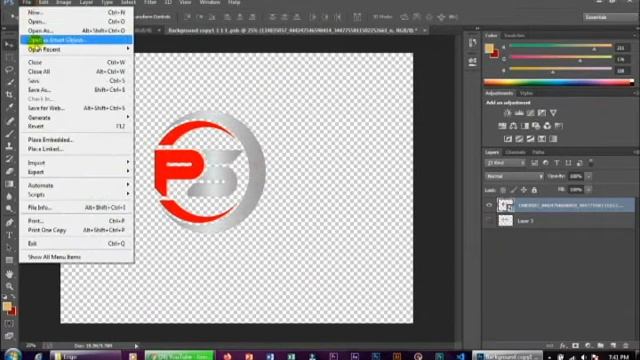
Task: Choose Exit in File menu
Action: pos(76,244)
